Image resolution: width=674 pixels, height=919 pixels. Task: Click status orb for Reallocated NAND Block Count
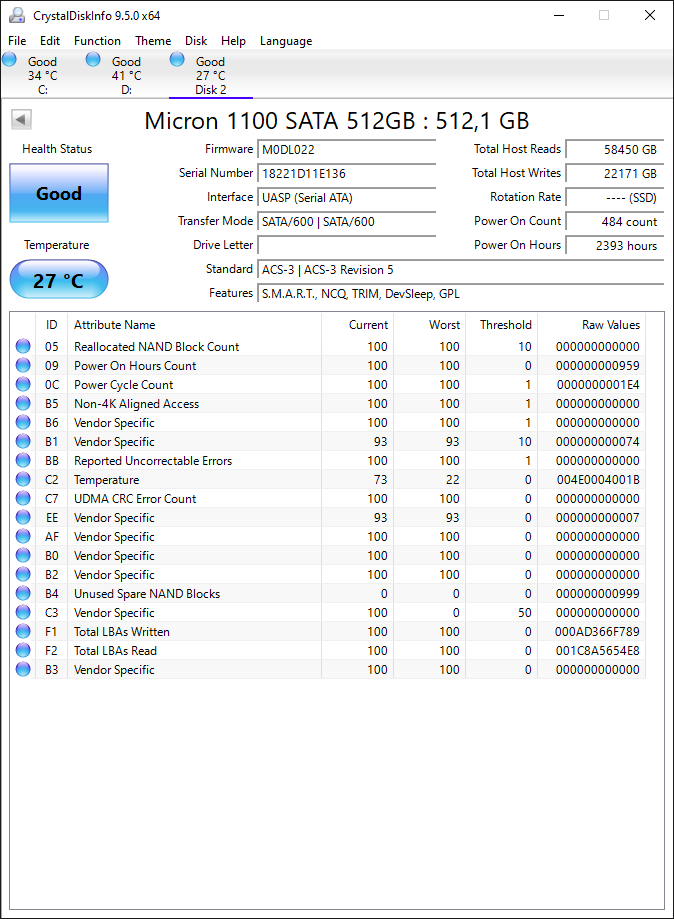point(23,346)
